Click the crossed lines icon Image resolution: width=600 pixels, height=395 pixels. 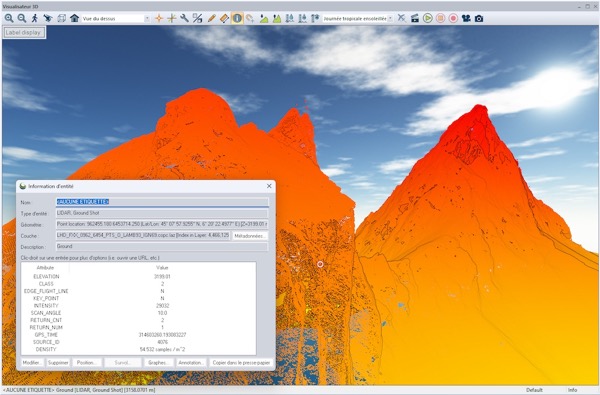tap(401, 18)
